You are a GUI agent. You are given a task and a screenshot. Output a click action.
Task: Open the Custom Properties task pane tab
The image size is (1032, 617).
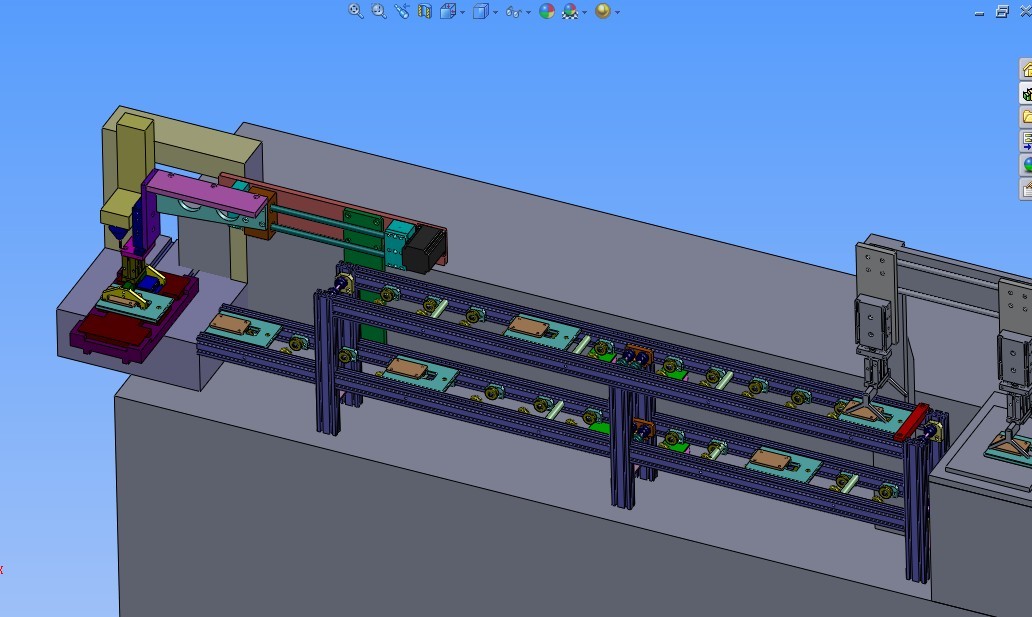point(1026,188)
